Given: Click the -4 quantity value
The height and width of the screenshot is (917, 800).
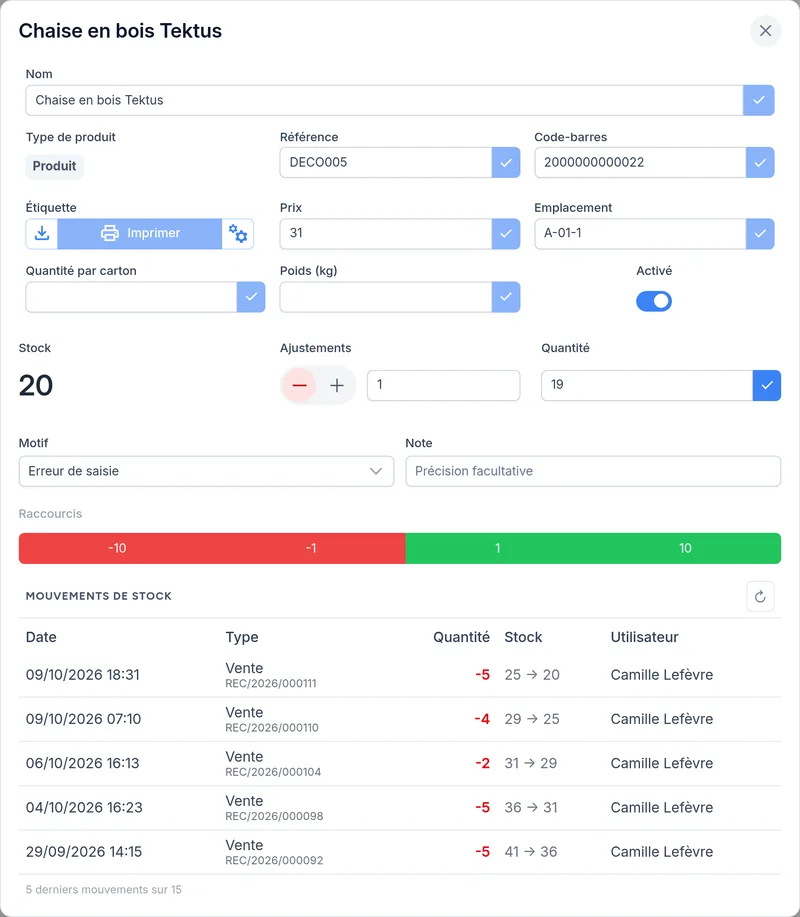Looking at the screenshot, I should click(x=482, y=719).
